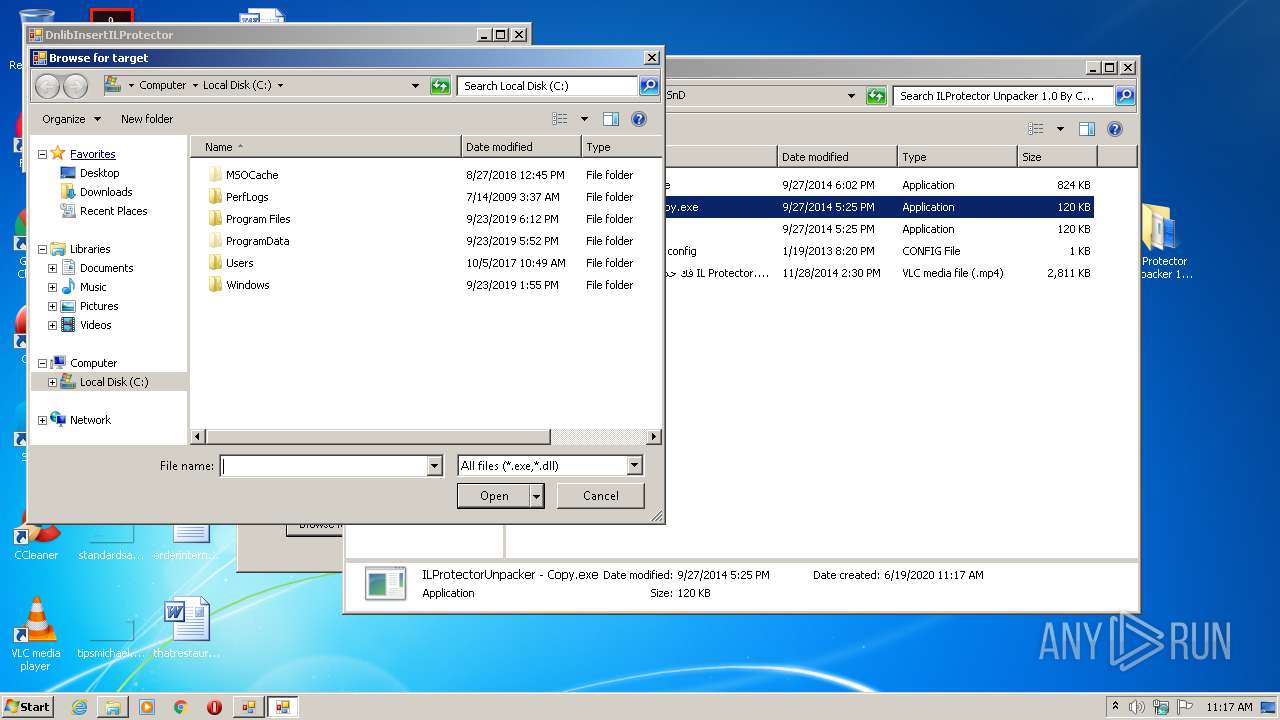Create a New folder
The width and height of the screenshot is (1280, 720).
tap(147, 119)
